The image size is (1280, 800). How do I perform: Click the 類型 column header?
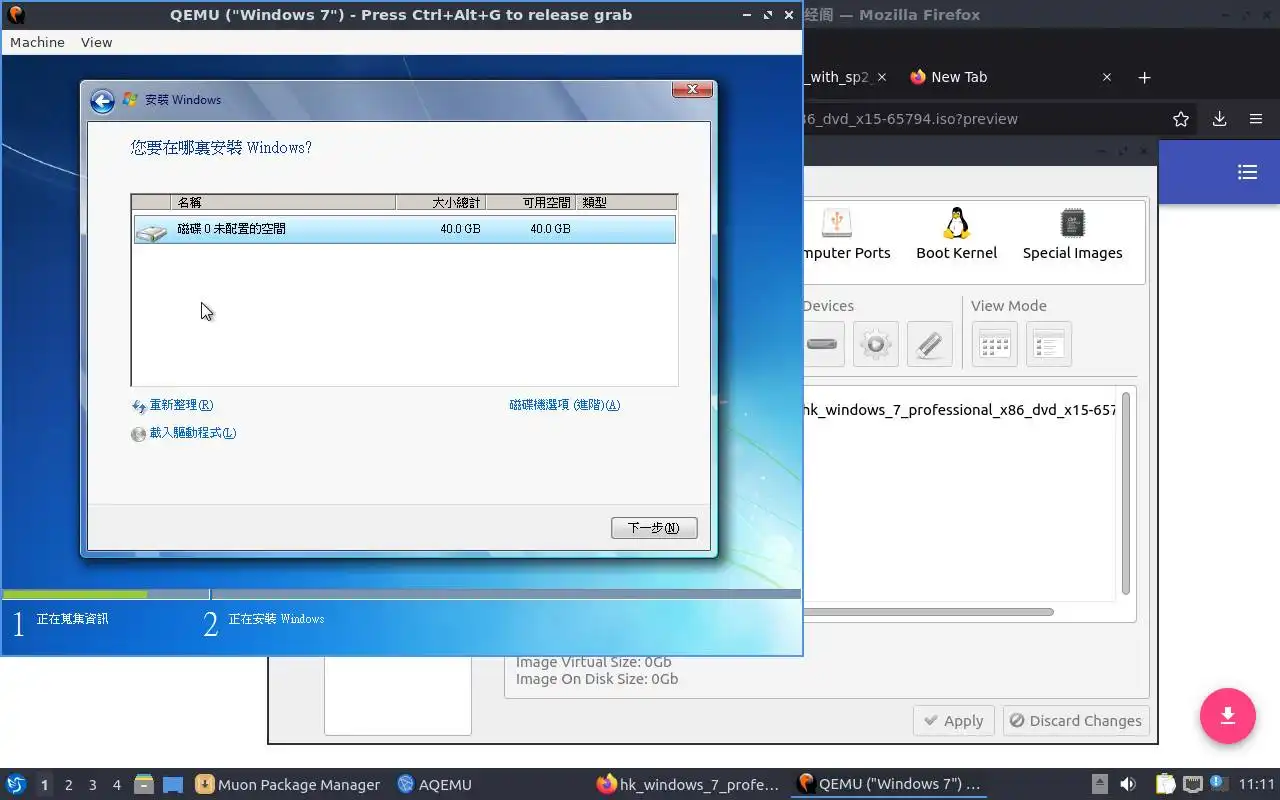[x=627, y=202]
